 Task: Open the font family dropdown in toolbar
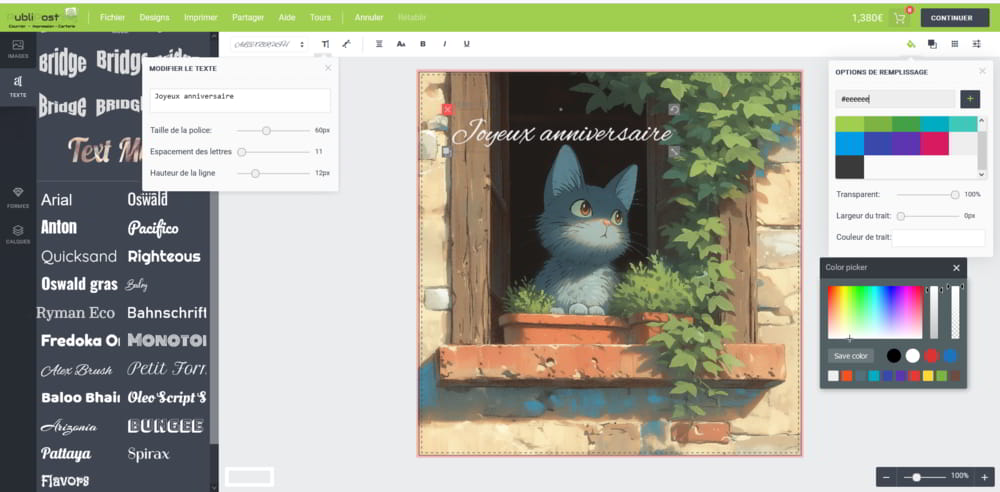(x=268, y=44)
